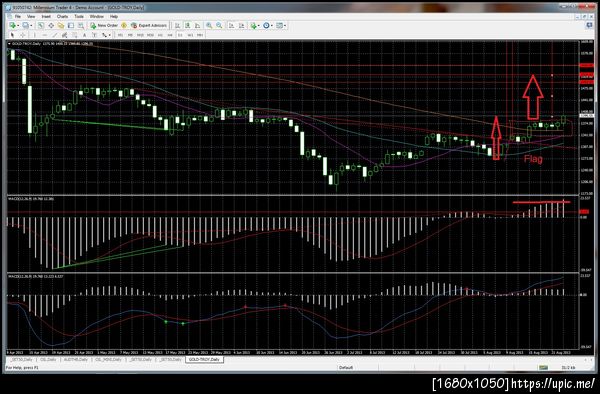Click the 31/2 kb traffic indicator

click(568, 368)
